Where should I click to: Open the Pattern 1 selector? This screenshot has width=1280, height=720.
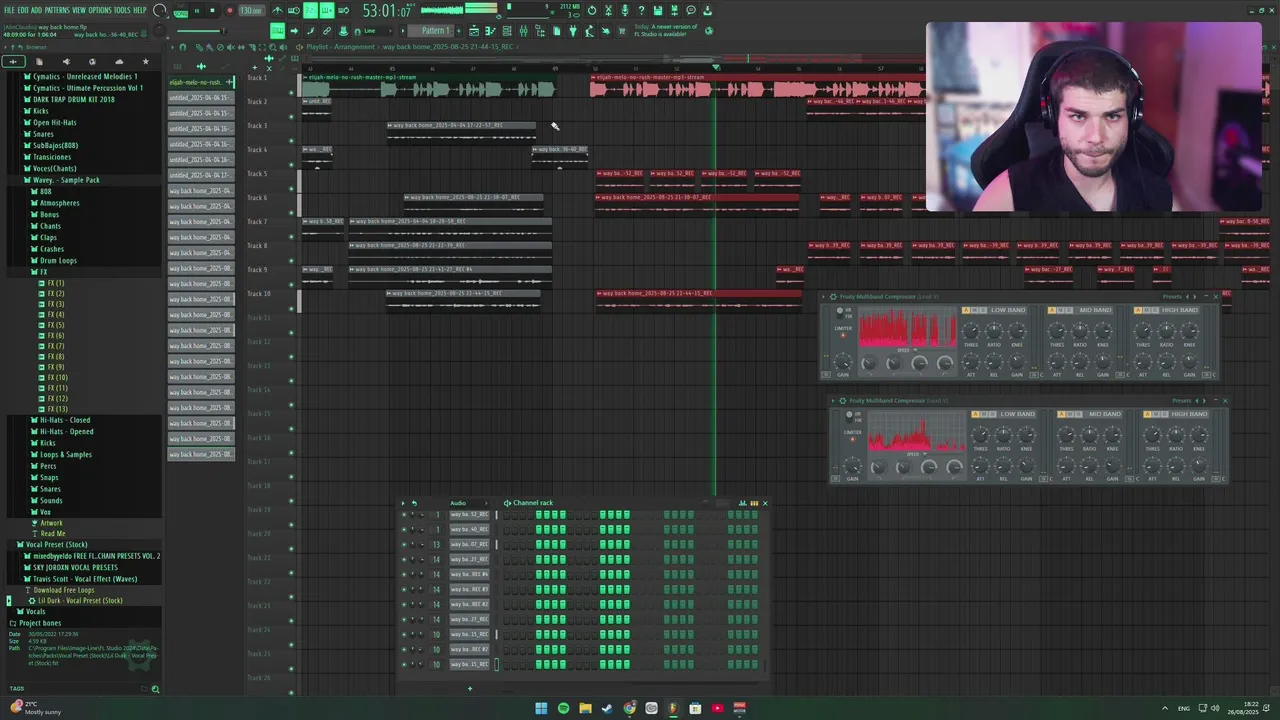click(431, 31)
